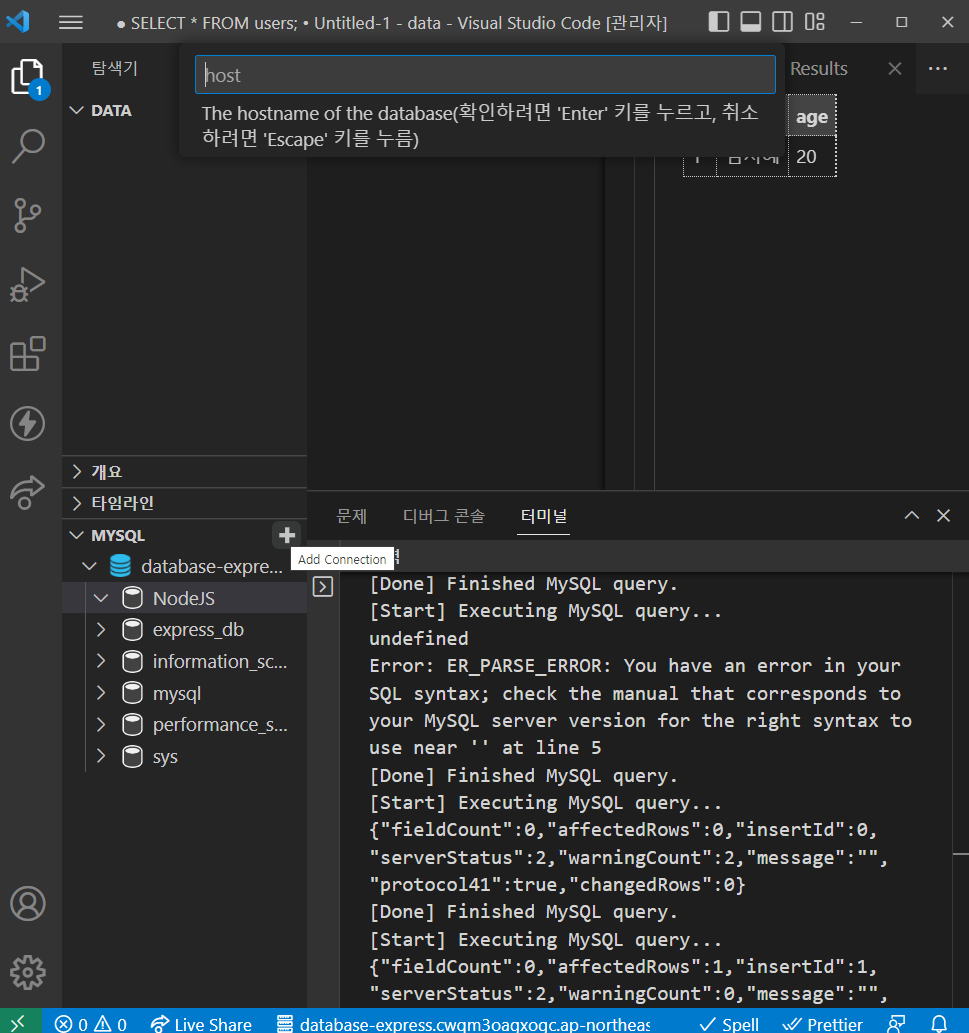Open errors and warnings status indicator

(91, 1024)
